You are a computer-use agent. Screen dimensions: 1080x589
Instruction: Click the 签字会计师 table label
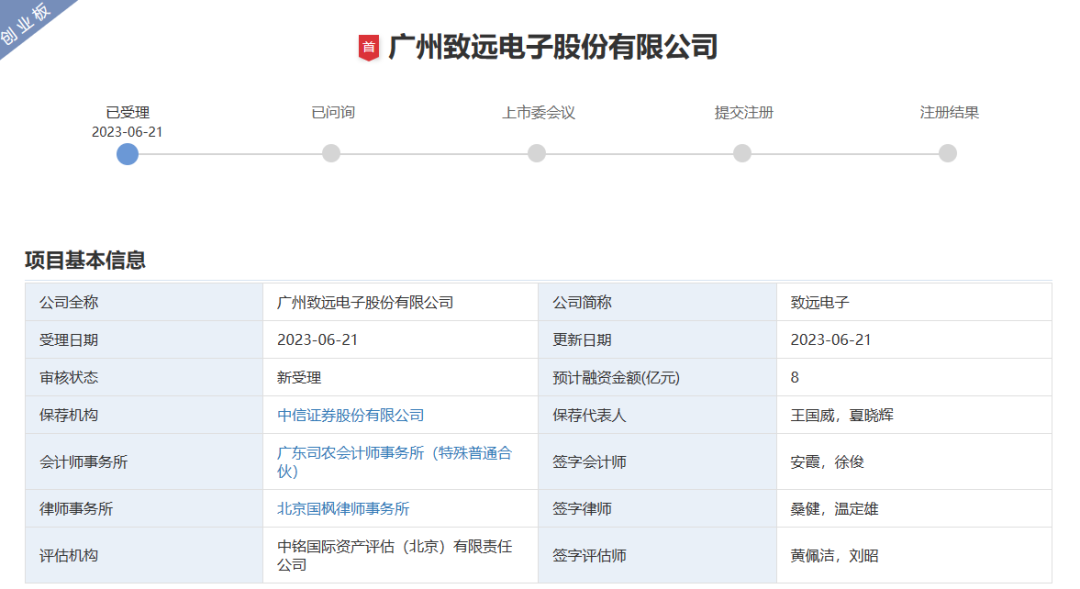click(x=589, y=462)
